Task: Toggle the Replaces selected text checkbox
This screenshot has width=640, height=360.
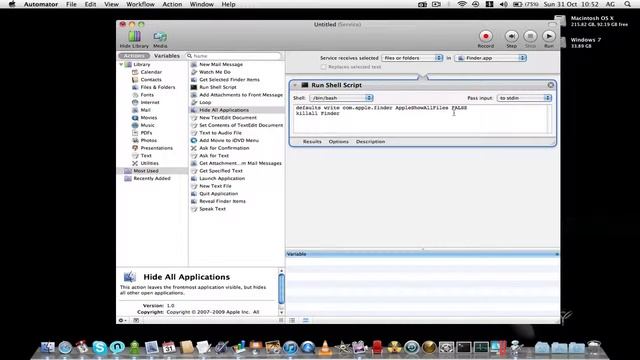Action: point(324,67)
